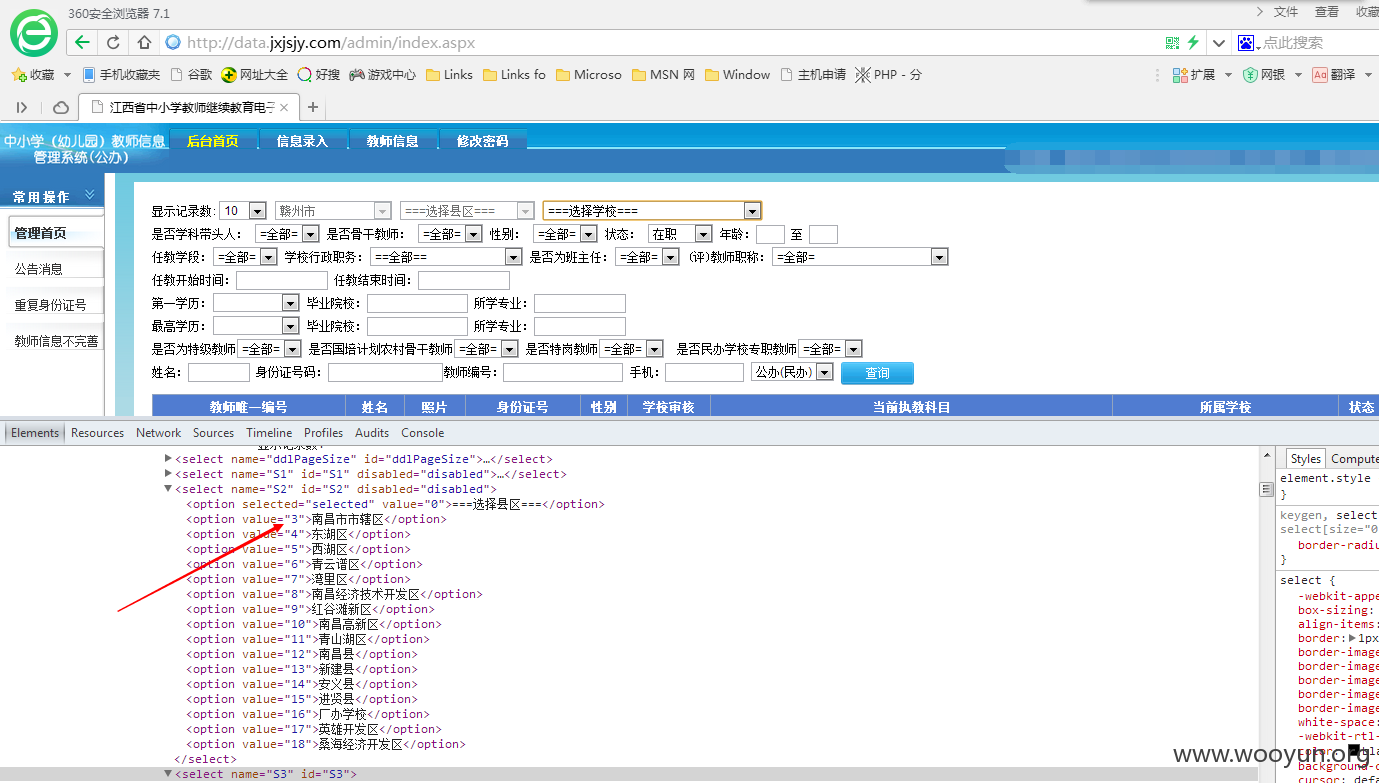Open the 是否骨干教师 dropdown

pos(450,234)
